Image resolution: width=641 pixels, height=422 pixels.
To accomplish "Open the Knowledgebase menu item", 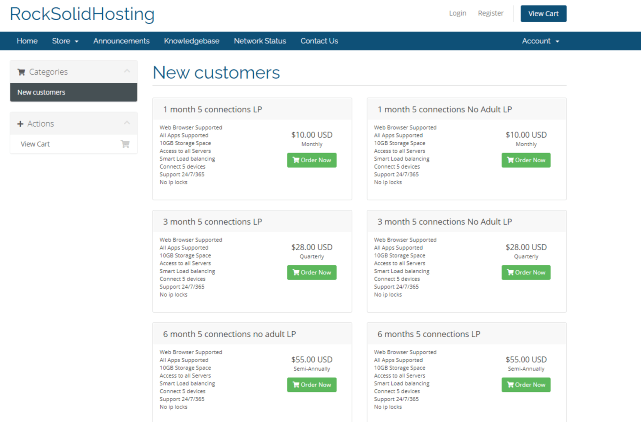I will (191, 41).
